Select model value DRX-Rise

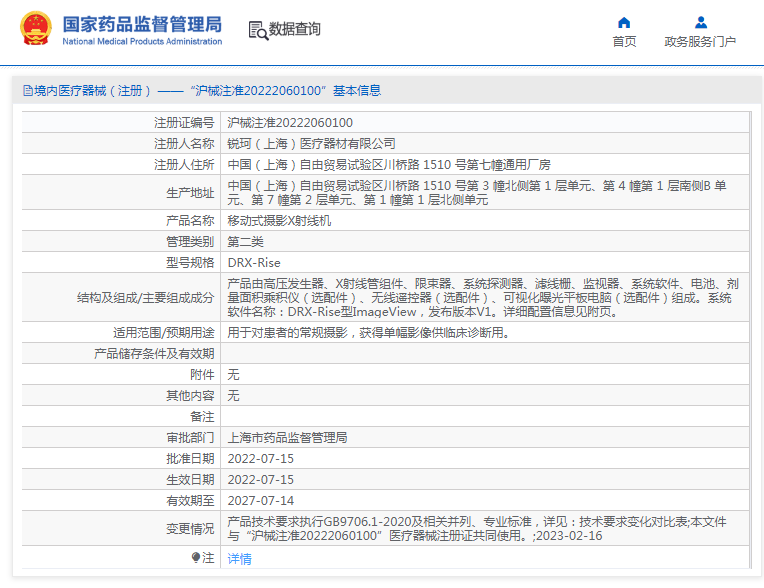point(254,263)
